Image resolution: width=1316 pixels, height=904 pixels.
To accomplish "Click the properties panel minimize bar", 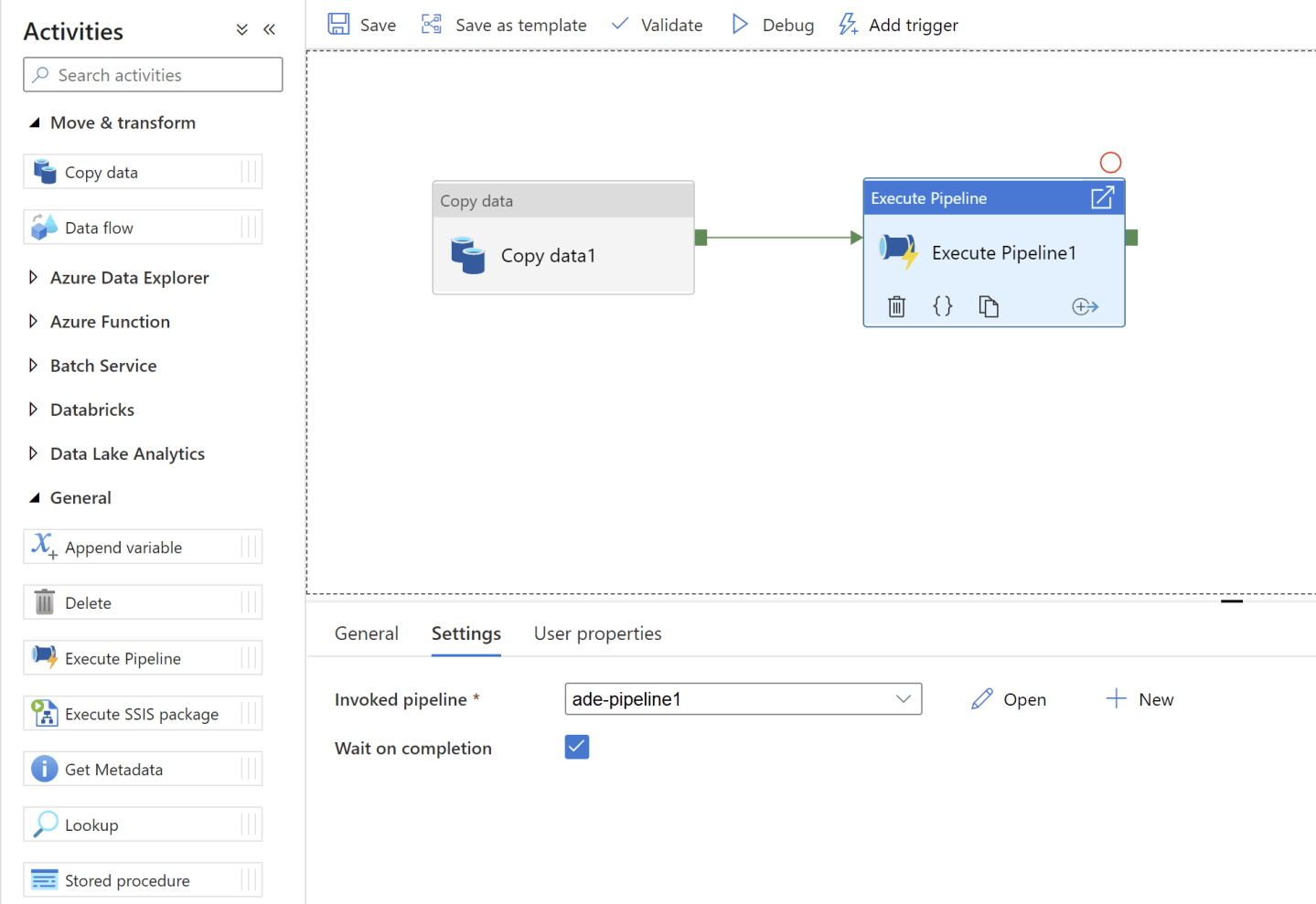I will 1232,601.
